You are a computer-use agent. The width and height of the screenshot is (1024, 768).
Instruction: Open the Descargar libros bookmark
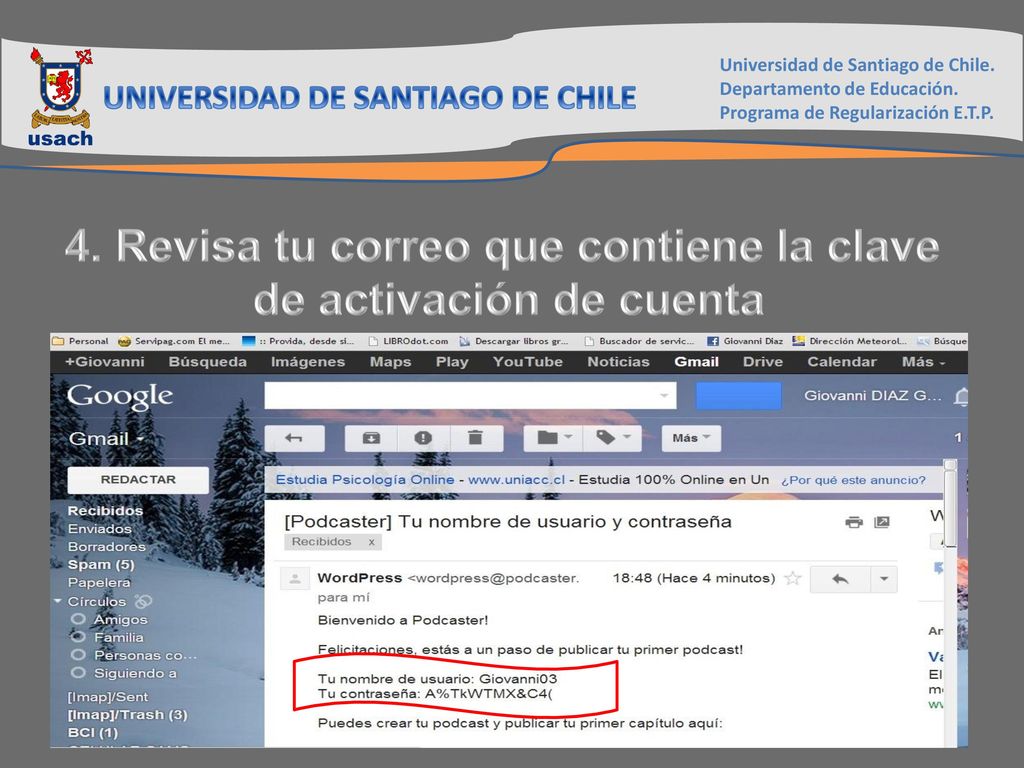click(x=514, y=341)
